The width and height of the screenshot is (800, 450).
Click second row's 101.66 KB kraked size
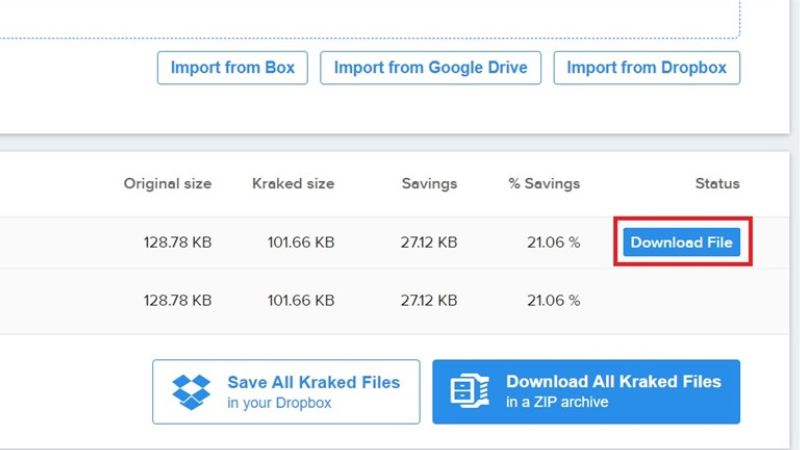(x=301, y=300)
